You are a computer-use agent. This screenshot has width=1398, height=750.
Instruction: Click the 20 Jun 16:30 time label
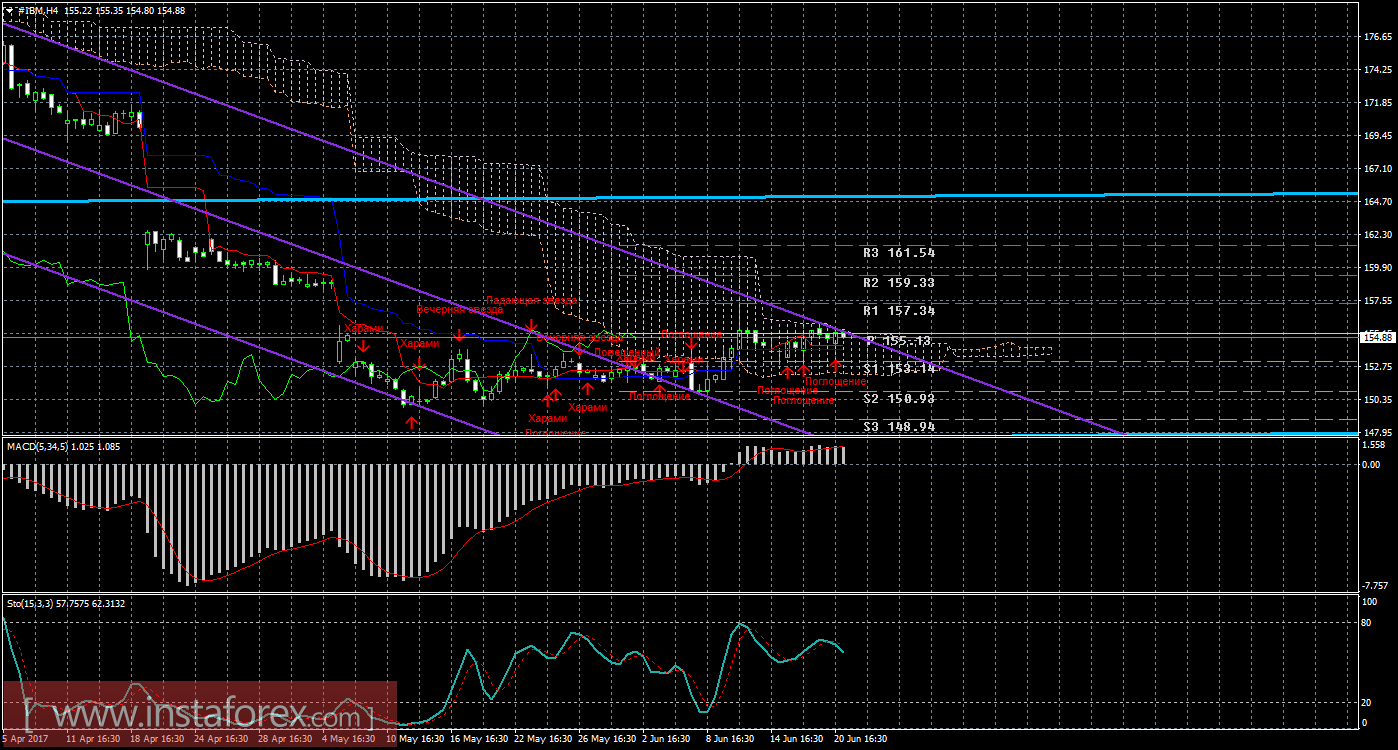coord(860,739)
